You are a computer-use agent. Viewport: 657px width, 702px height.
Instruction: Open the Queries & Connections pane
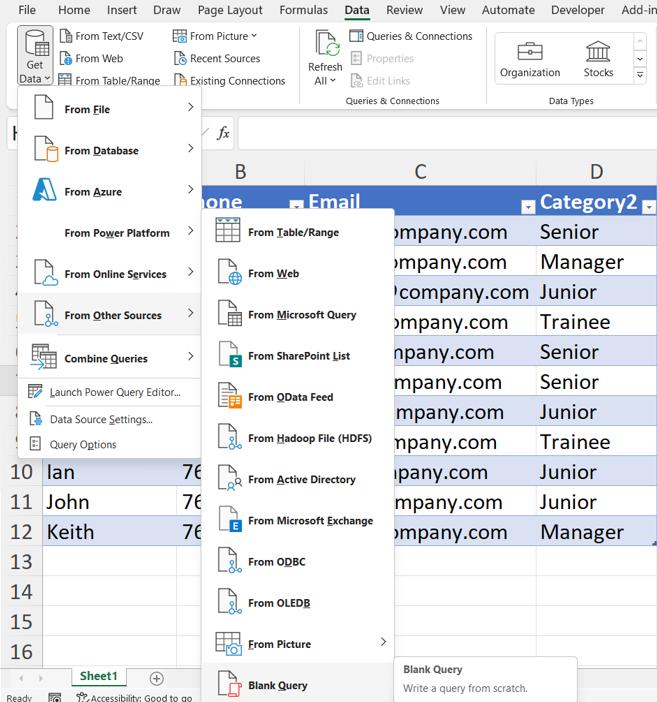tap(411, 36)
